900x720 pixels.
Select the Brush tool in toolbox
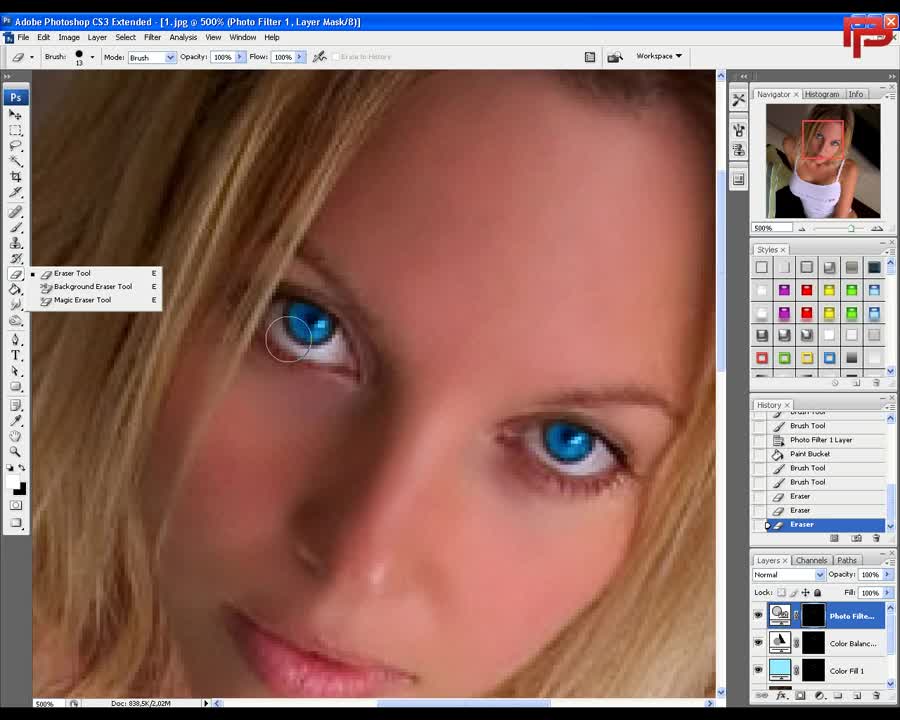[x=15, y=227]
